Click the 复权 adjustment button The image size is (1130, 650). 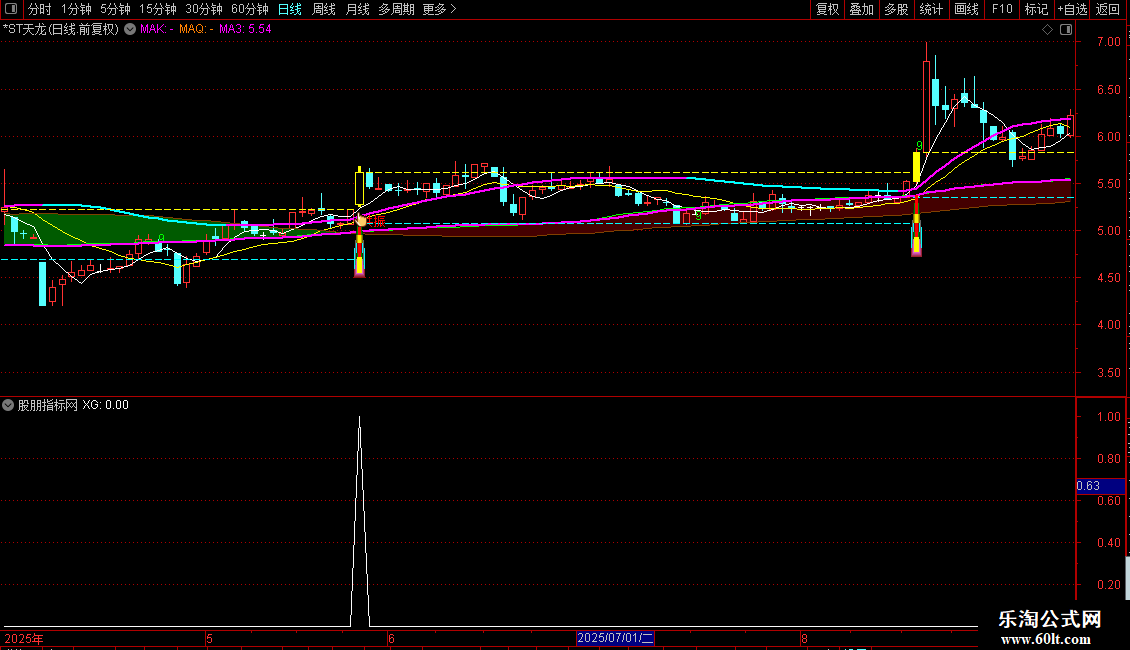pyautogui.click(x=827, y=9)
